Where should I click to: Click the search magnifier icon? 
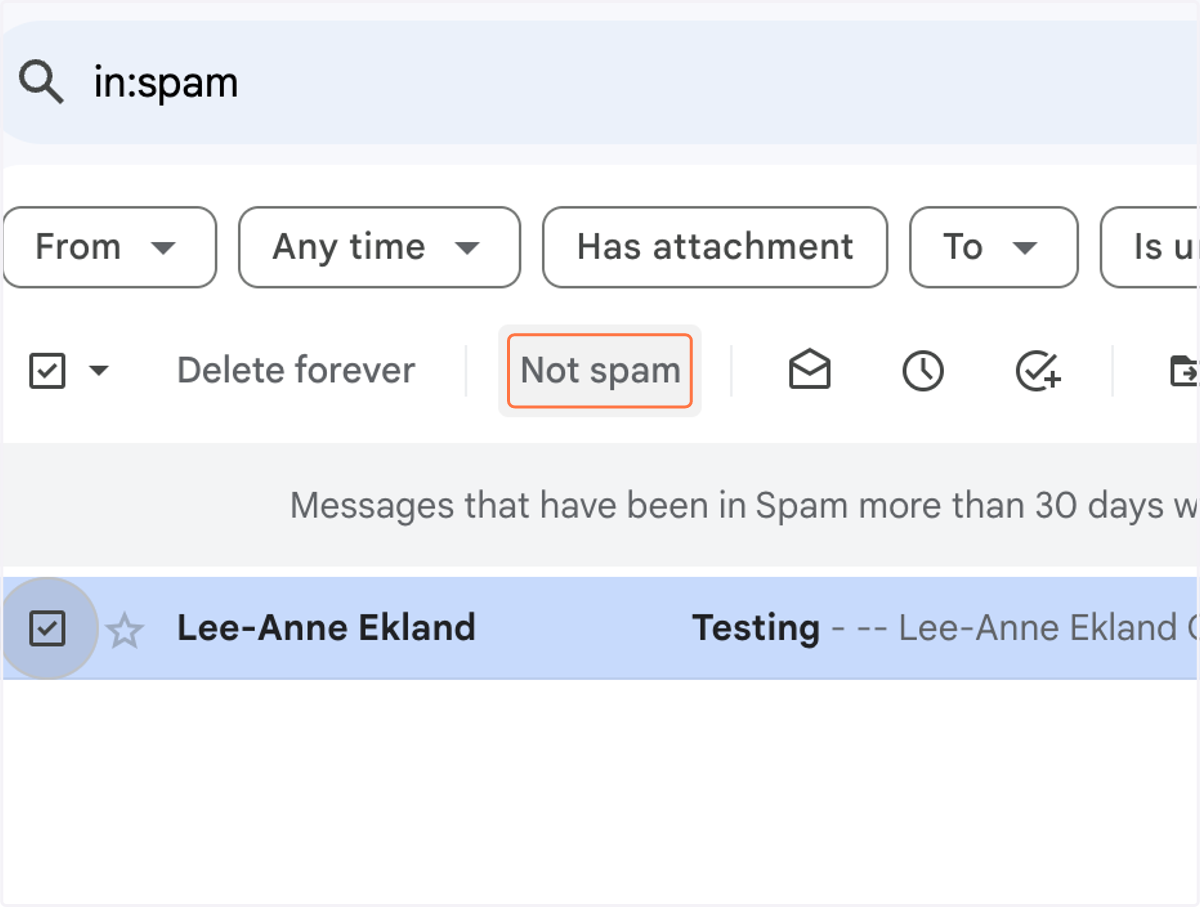click(x=41, y=81)
